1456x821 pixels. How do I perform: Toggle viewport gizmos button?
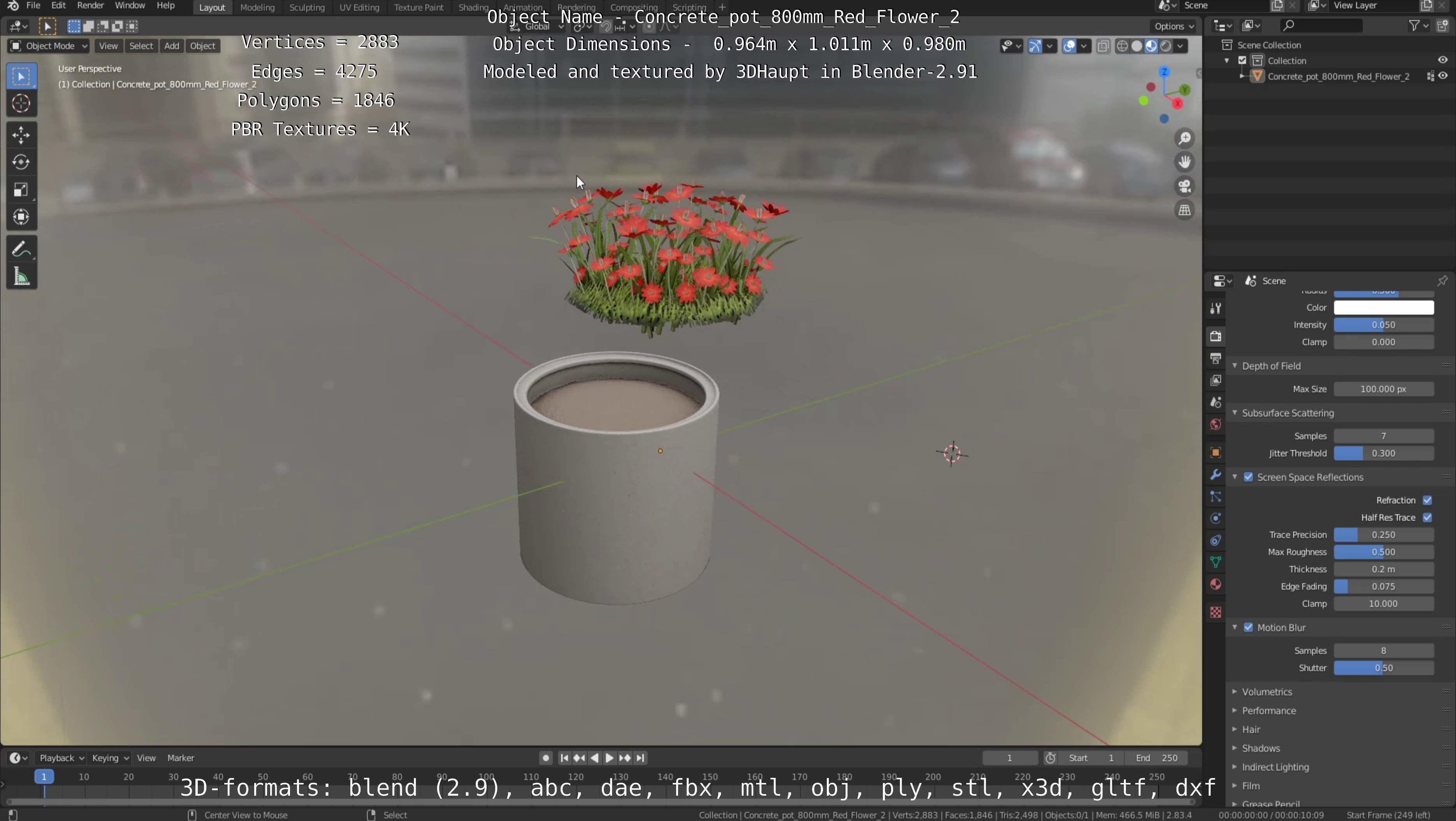tap(1034, 46)
